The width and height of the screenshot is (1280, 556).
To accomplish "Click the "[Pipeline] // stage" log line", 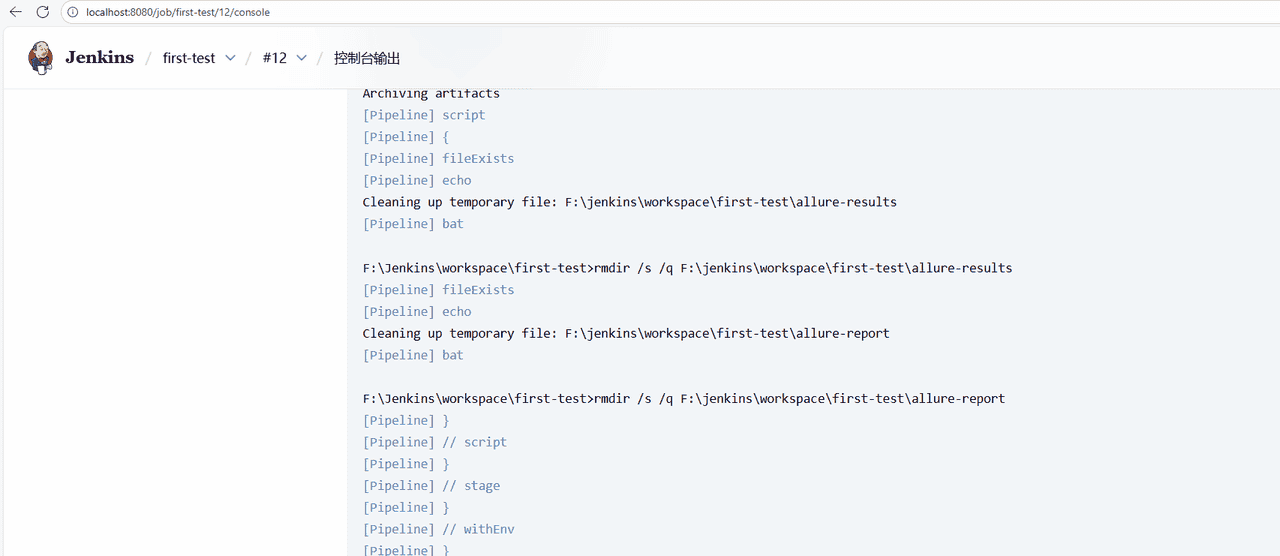I will click(431, 486).
